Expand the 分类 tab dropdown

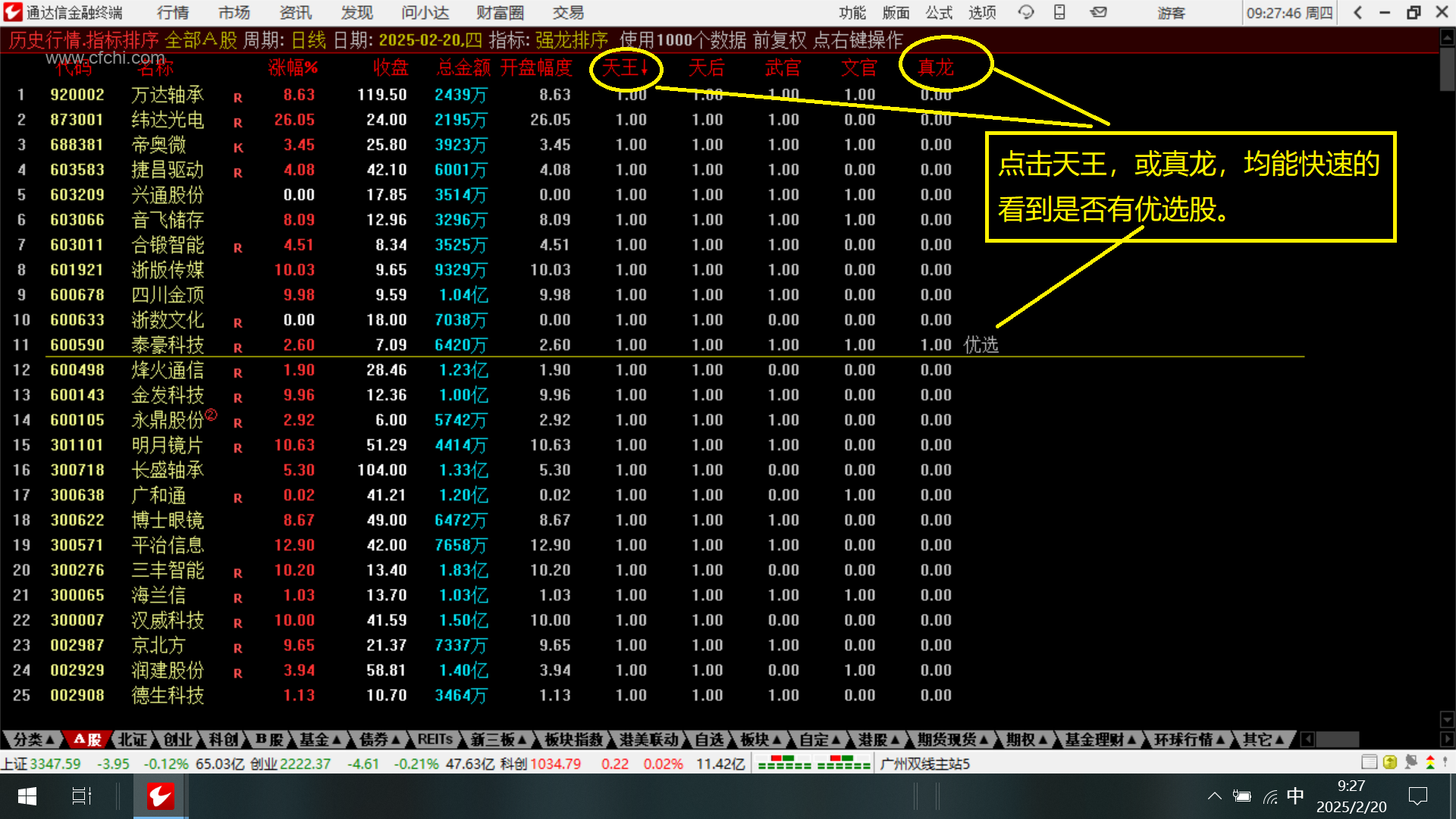(33, 739)
